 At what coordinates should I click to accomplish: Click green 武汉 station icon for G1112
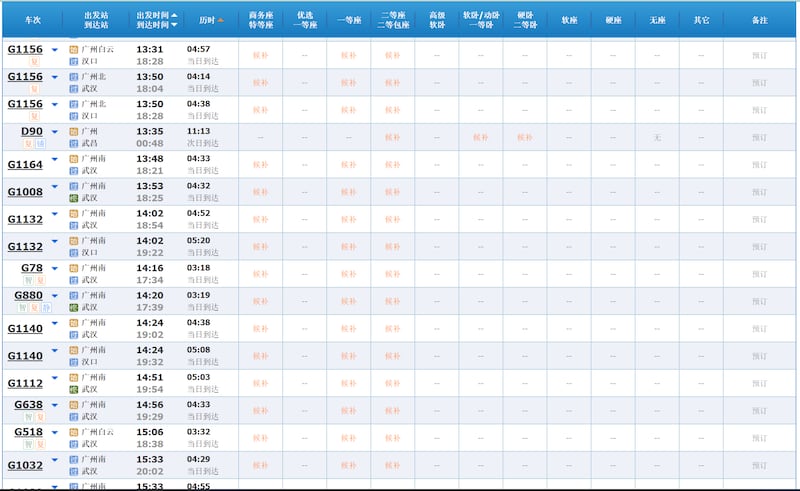pyautogui.click(x=74, y=389)
